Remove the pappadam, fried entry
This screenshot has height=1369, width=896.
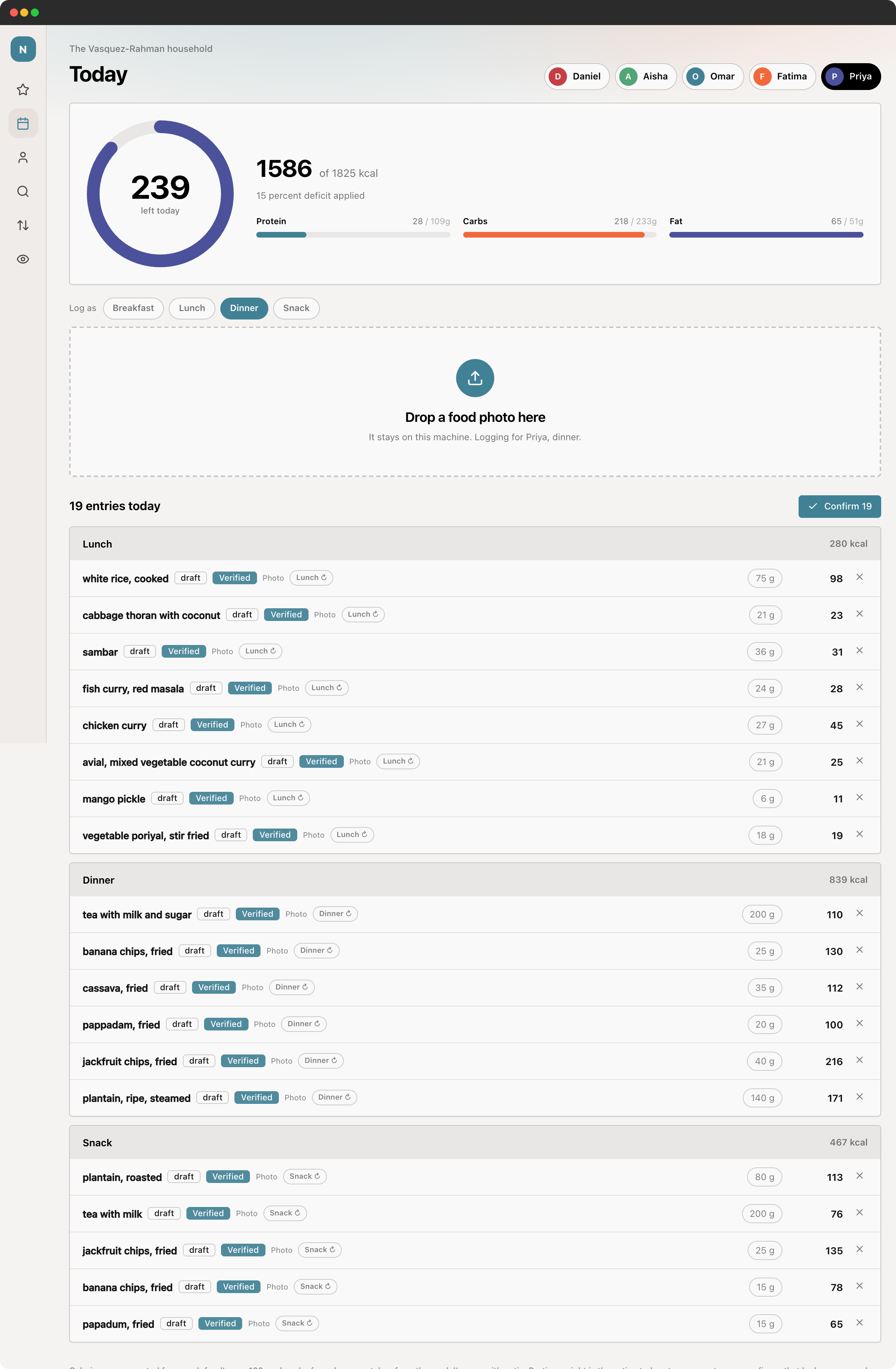[859, 1024]
